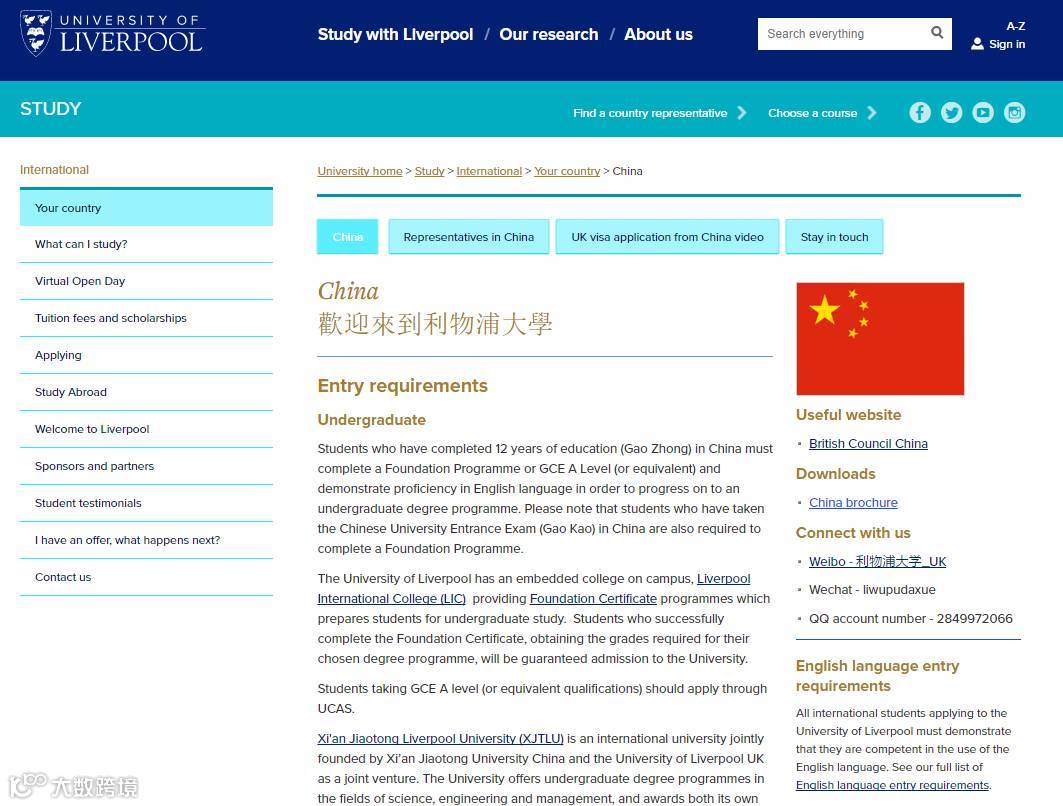Viewport: 1063px width, 806px height.
Task: Open the Twitter icon
Action: [x=951, y=113]
